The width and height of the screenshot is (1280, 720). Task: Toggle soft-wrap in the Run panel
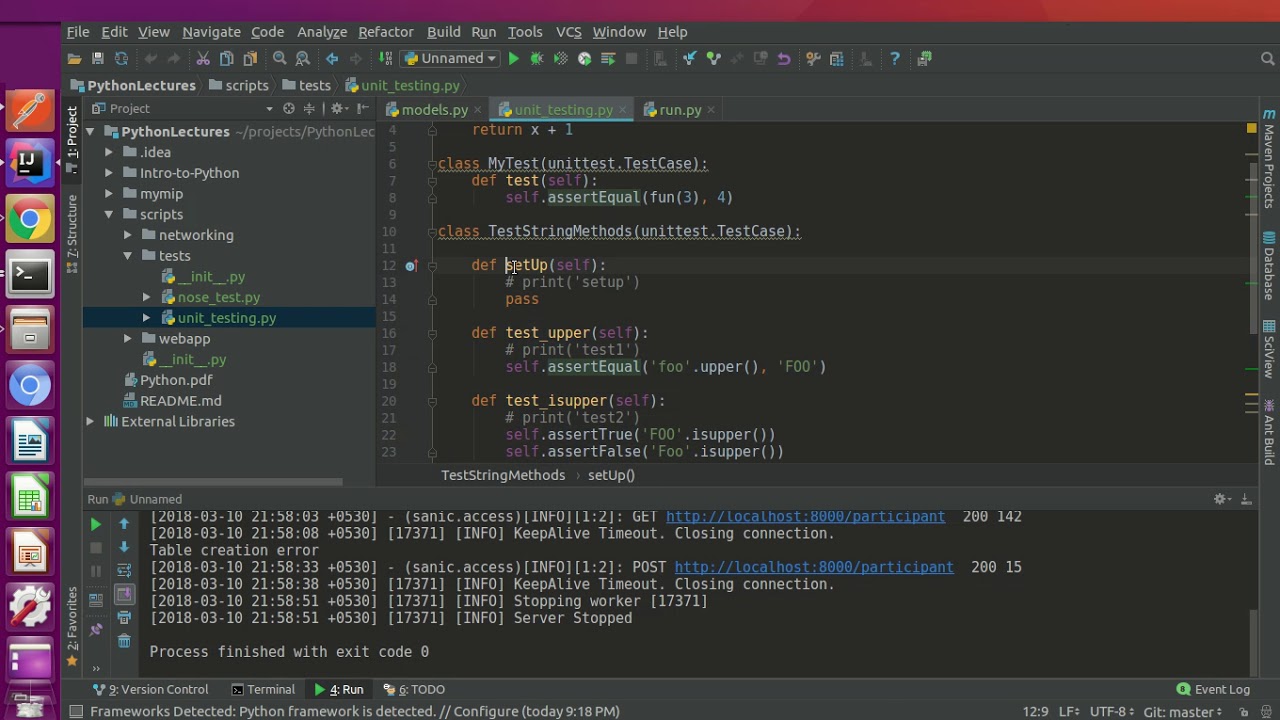(x=124, y=571)
